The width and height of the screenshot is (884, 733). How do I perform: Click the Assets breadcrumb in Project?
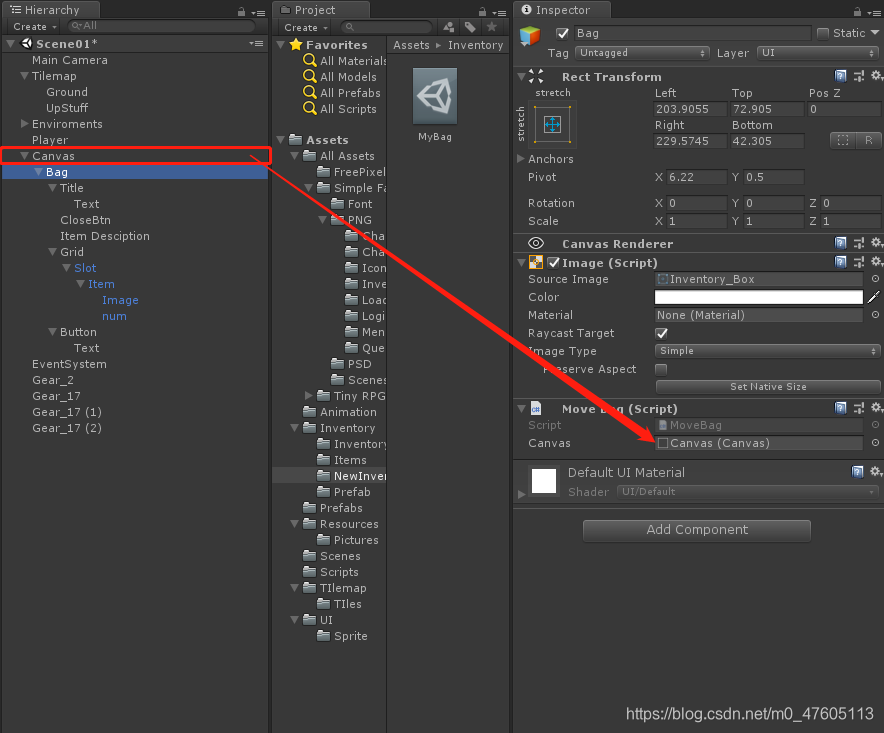tap(411, 45)
